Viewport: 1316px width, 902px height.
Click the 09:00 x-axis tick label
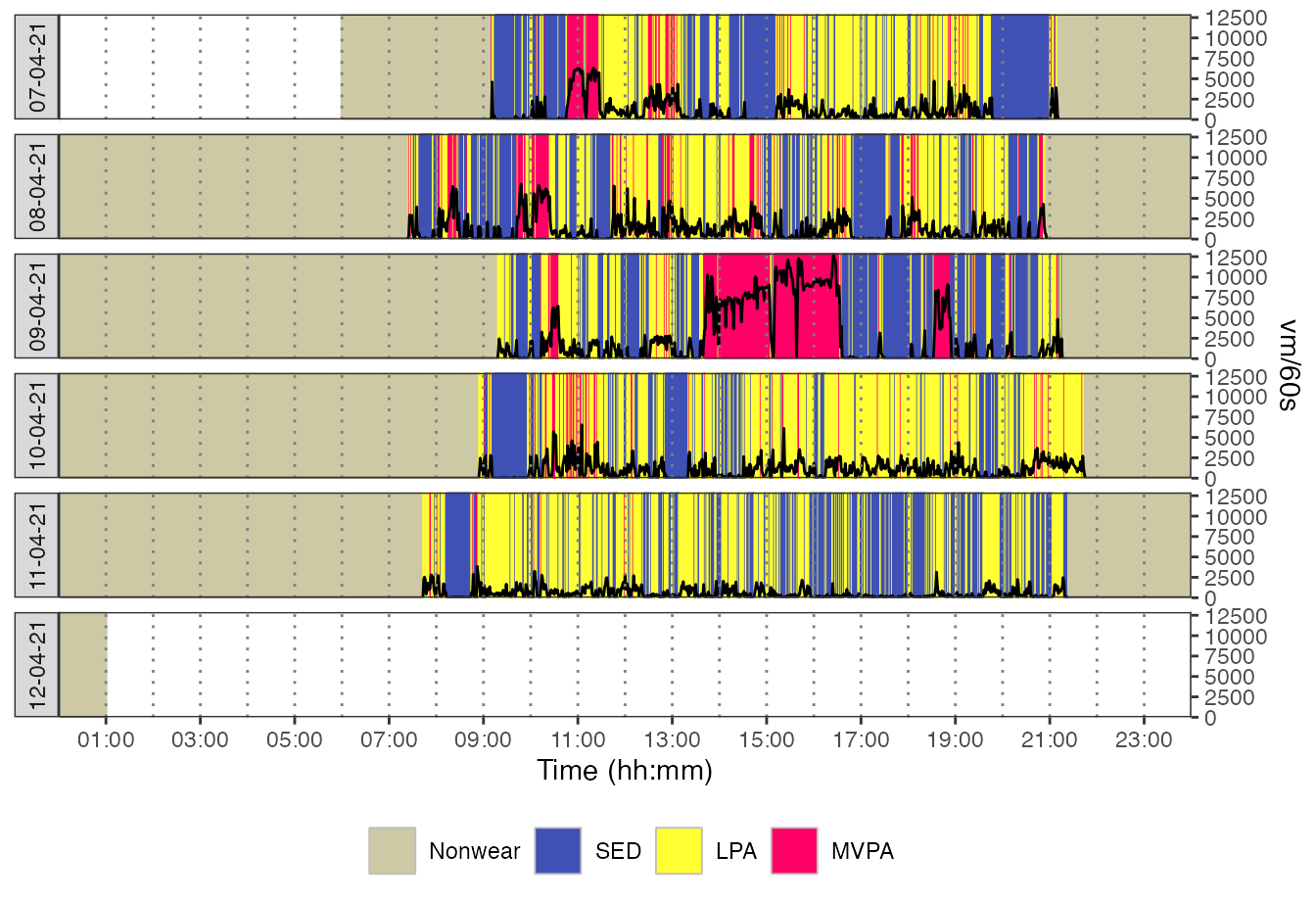483,739
